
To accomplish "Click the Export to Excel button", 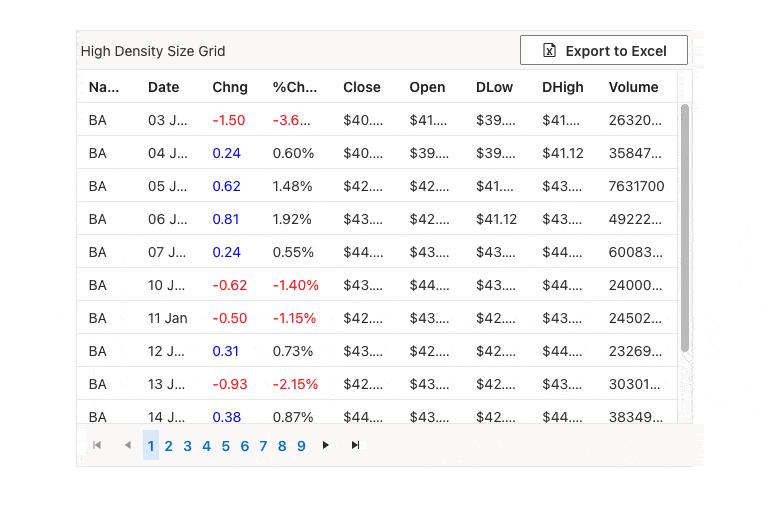I will coord(604,50).
